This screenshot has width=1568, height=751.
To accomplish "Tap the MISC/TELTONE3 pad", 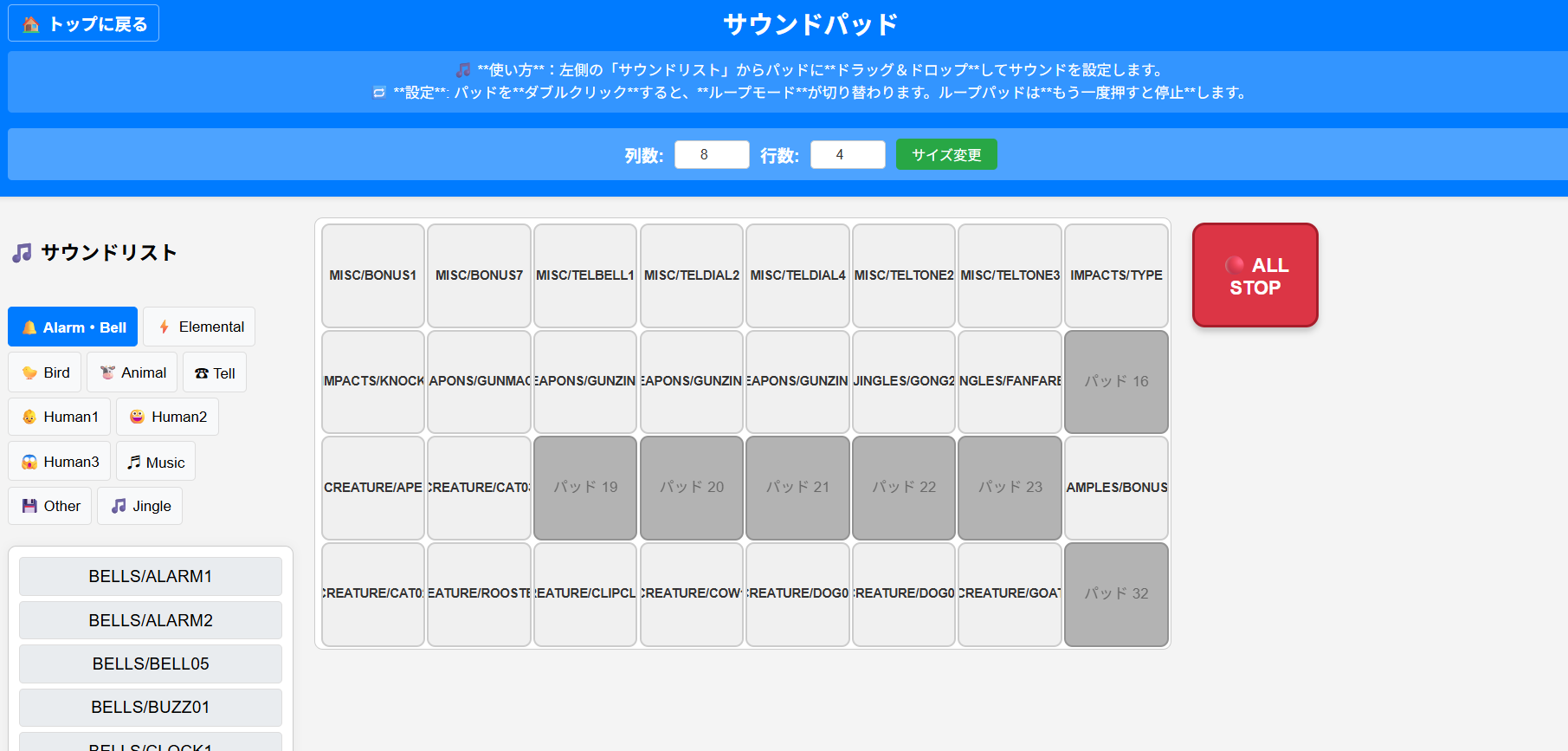I will tap(1010, 275).
